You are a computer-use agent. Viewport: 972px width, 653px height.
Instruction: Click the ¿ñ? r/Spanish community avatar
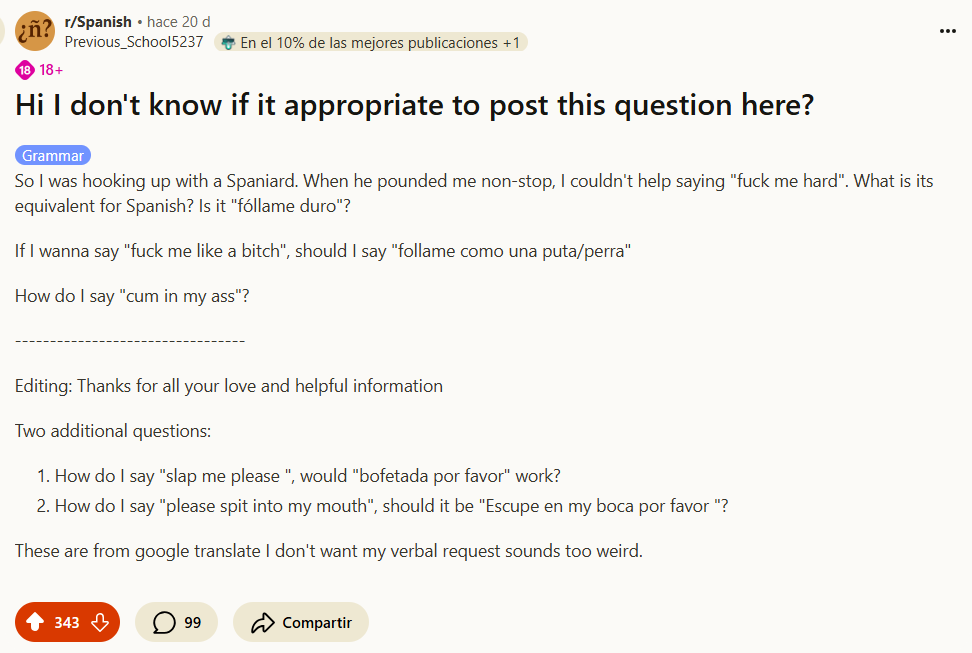pos(35,31)
